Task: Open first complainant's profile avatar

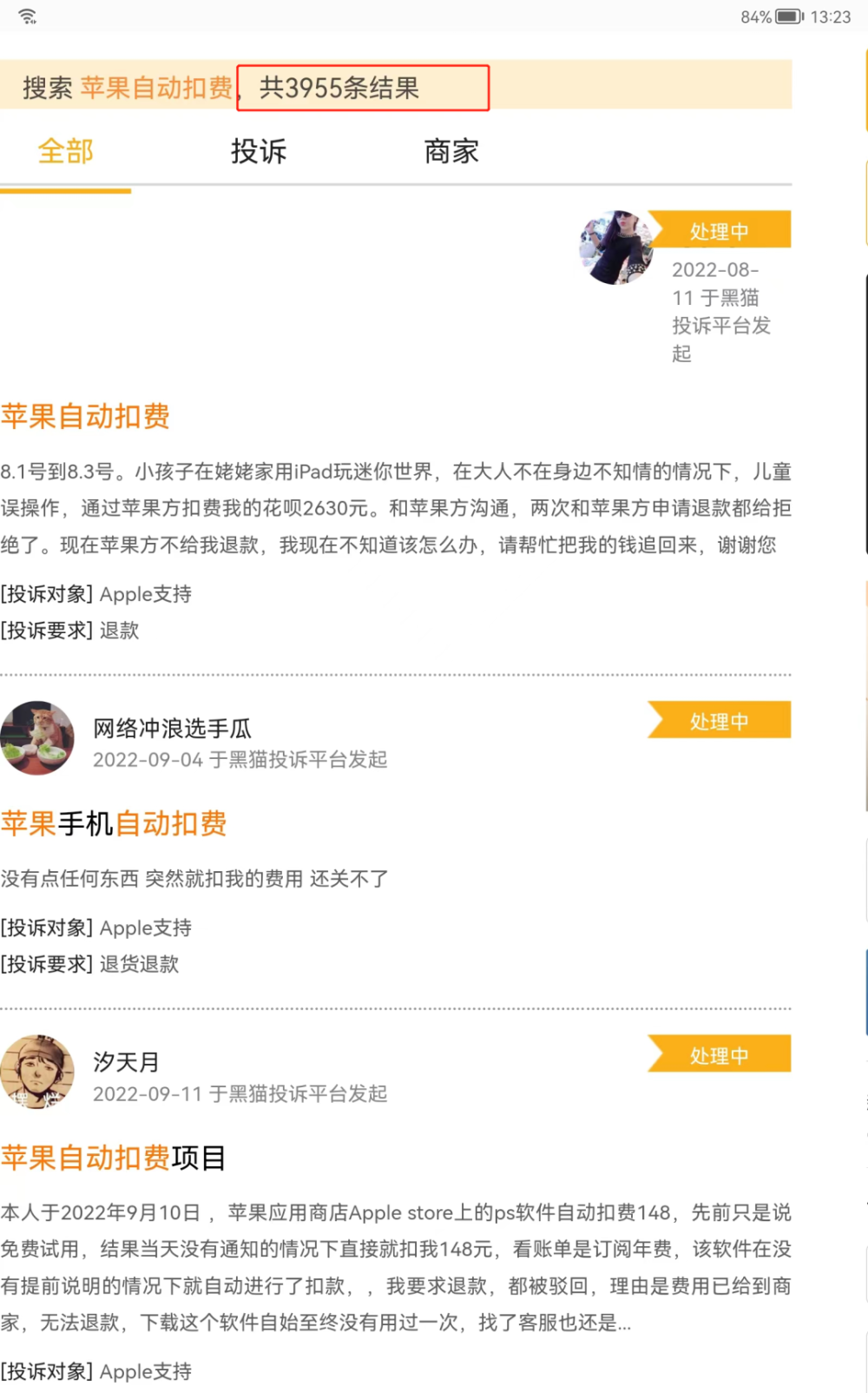Action: pyautogui.click(x=616, y=247)
